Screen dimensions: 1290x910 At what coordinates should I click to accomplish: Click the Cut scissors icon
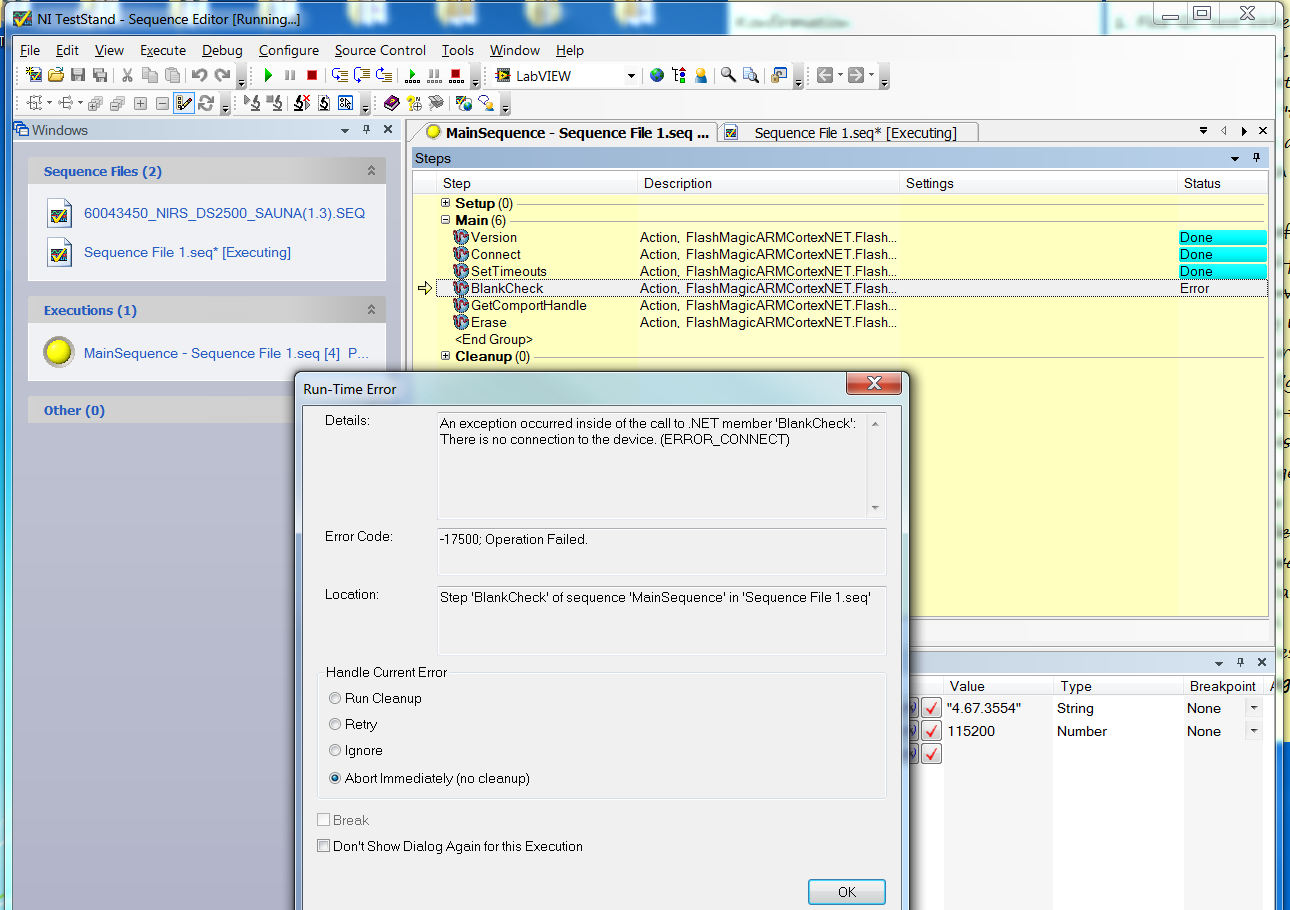pyautogui.click(x=128, y=75)
